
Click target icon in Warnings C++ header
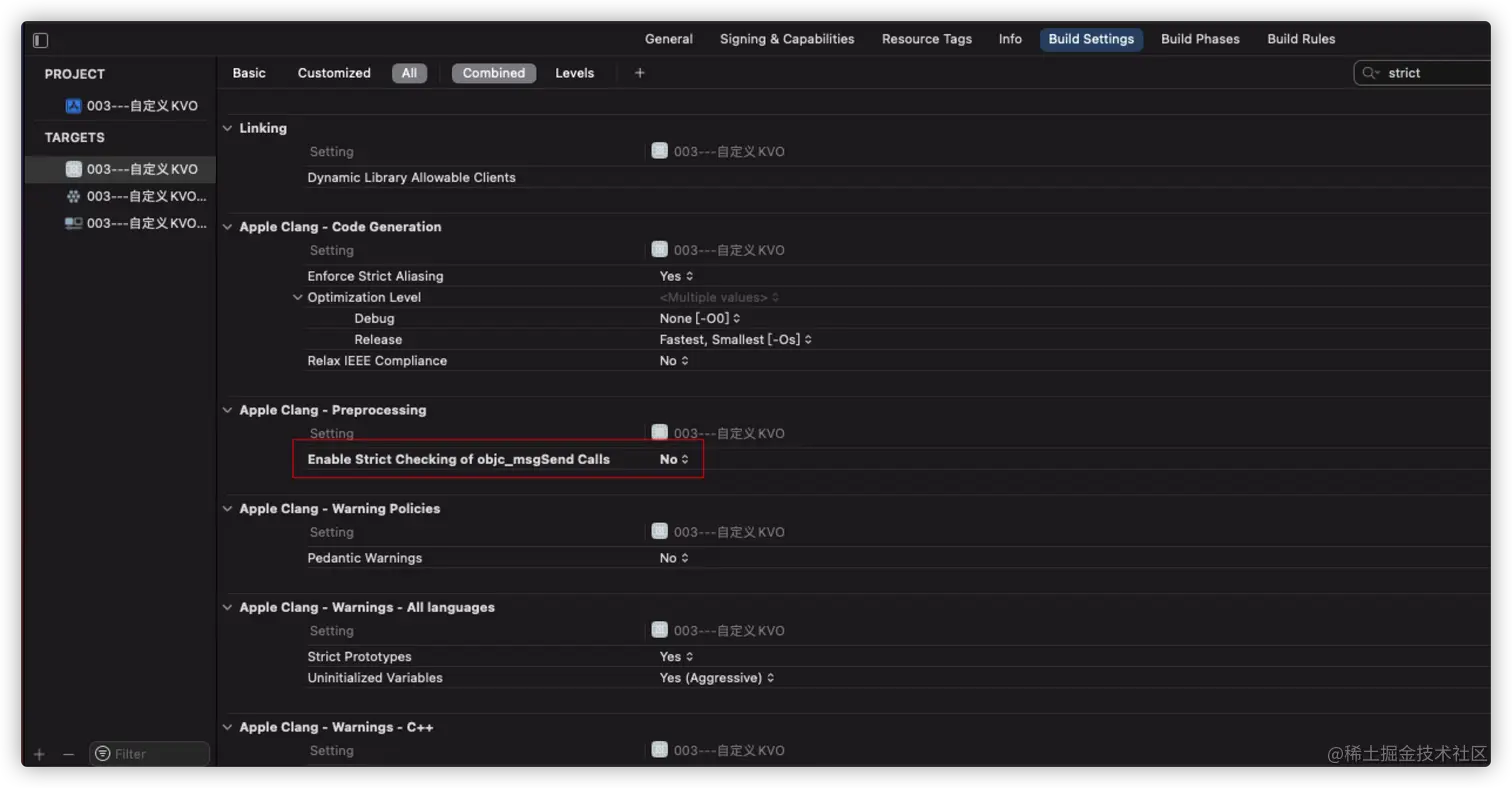(x=659, y=749)
